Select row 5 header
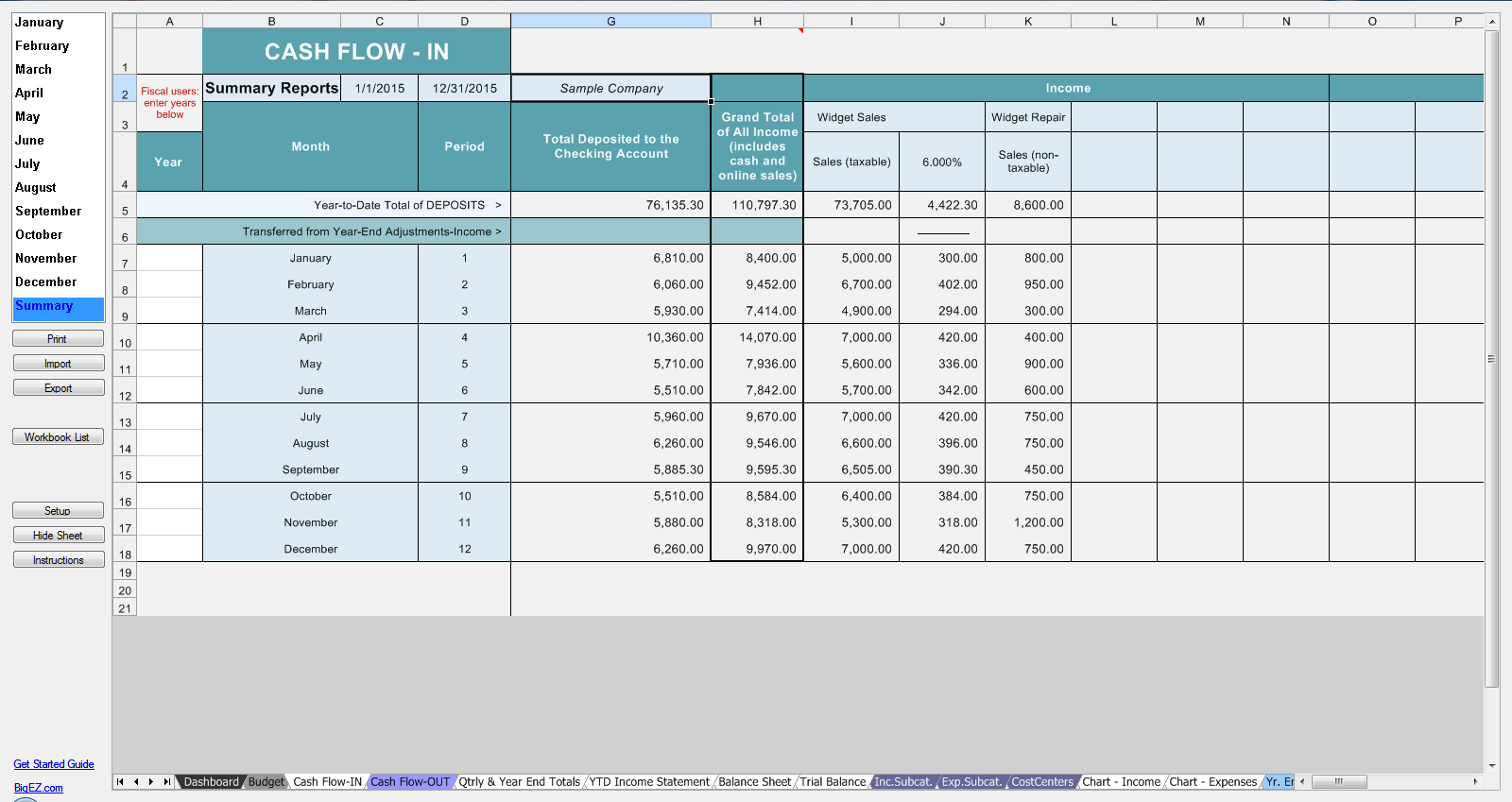This screenshot has width=1512, height=802. click(125, 205)
